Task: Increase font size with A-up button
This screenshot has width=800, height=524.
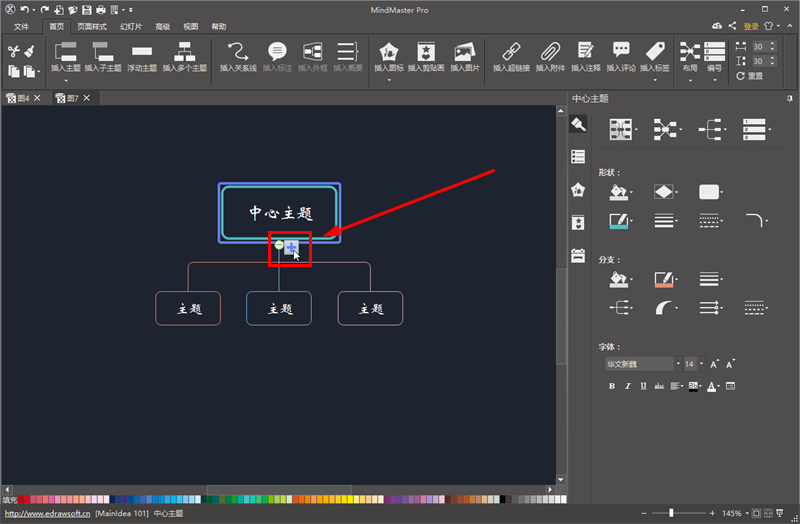Action: (x=714, y=364)
